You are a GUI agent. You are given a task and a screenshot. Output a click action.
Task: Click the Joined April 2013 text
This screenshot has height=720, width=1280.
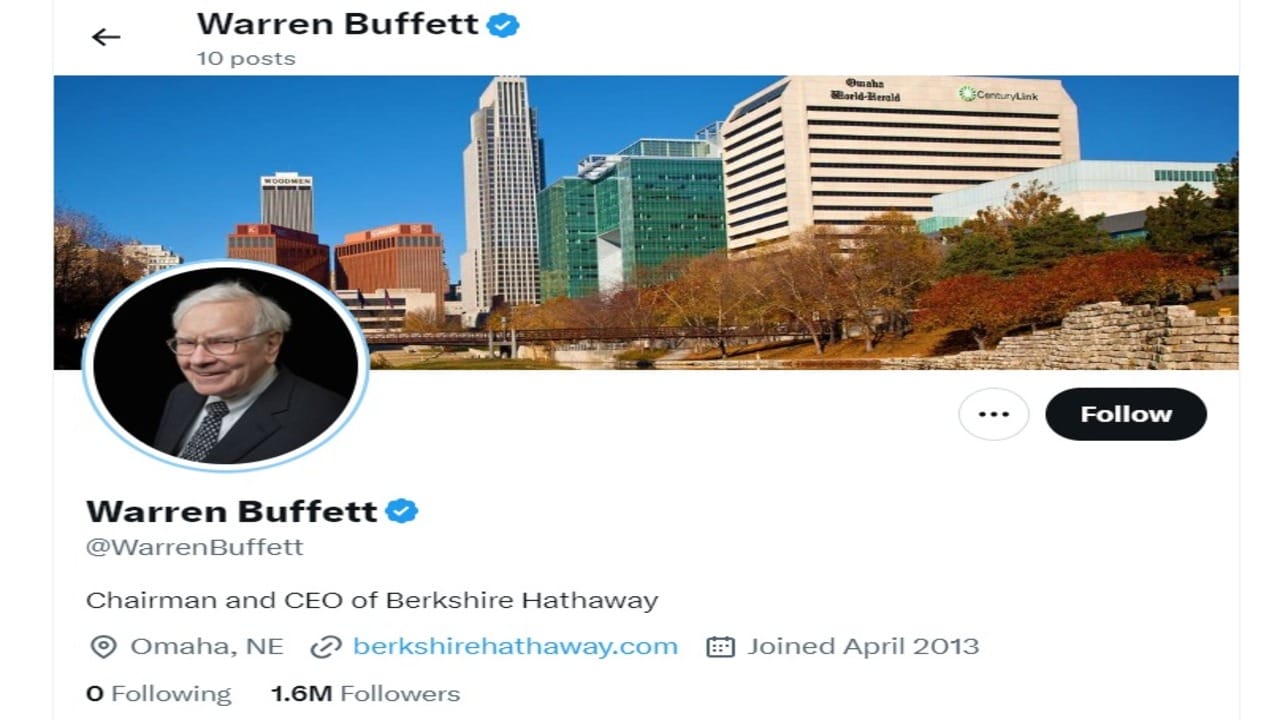[x=863, y=646]
